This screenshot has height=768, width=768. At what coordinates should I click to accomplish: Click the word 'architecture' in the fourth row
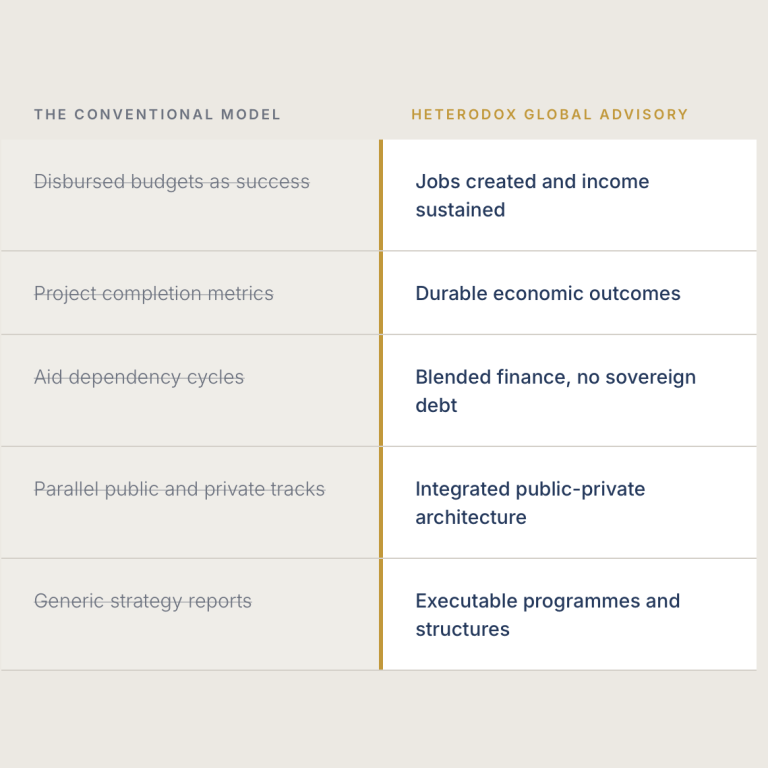coord(471,517)
